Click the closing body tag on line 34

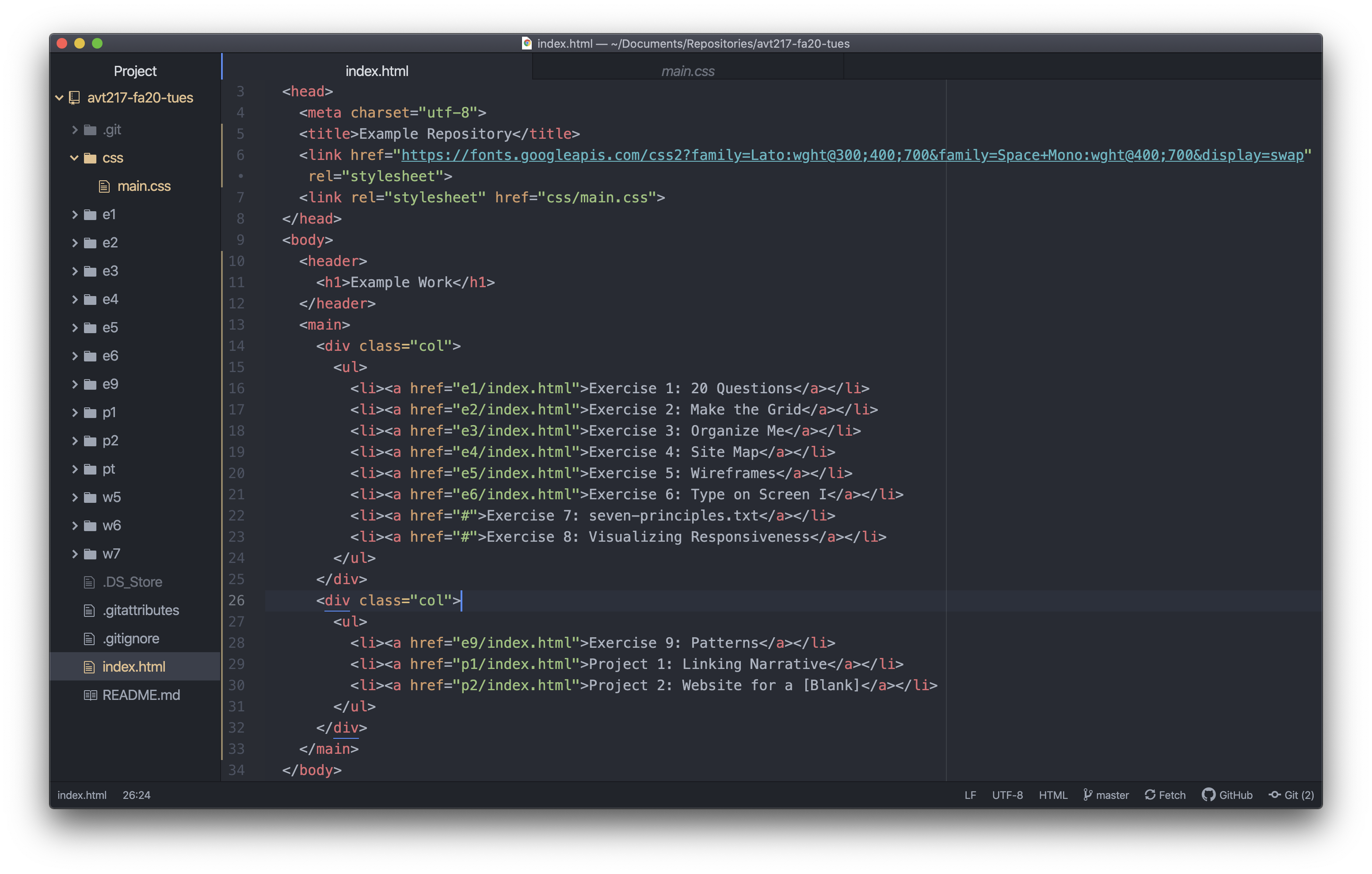[312, 770]
